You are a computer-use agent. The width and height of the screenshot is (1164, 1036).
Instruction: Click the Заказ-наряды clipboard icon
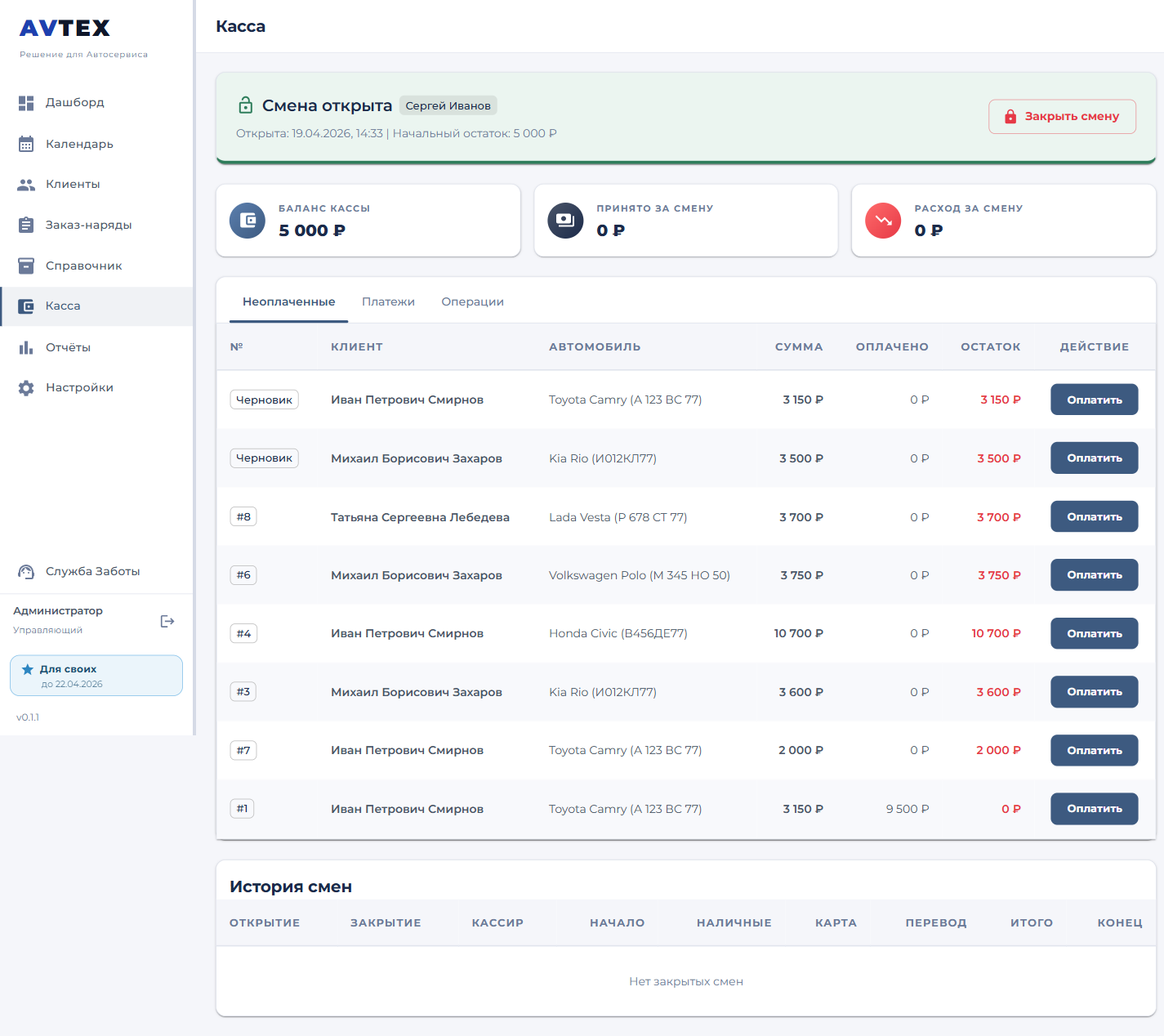[x=26, y=225]
